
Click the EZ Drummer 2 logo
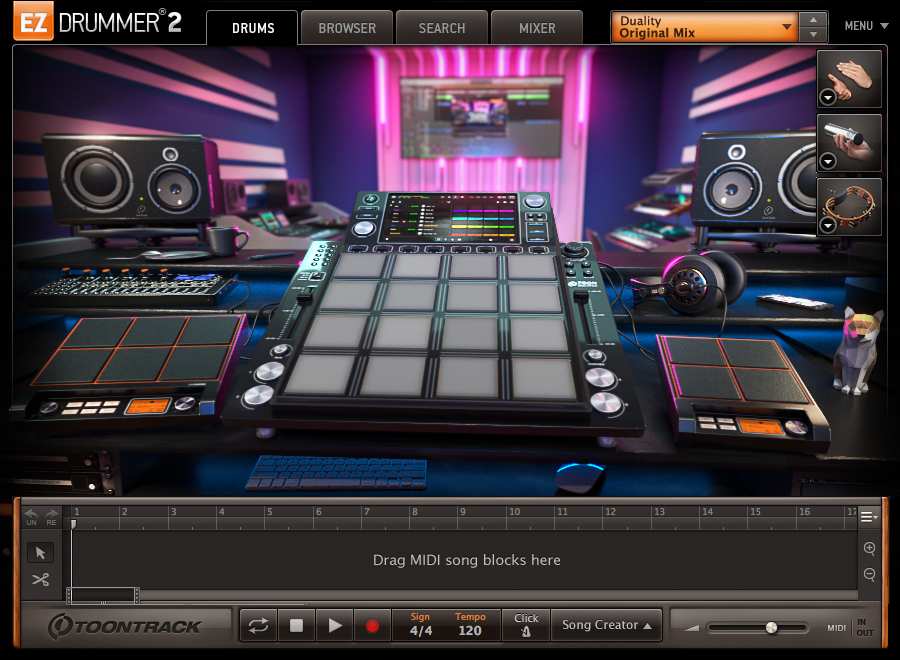pyautogui.click(x=98, y=22)
